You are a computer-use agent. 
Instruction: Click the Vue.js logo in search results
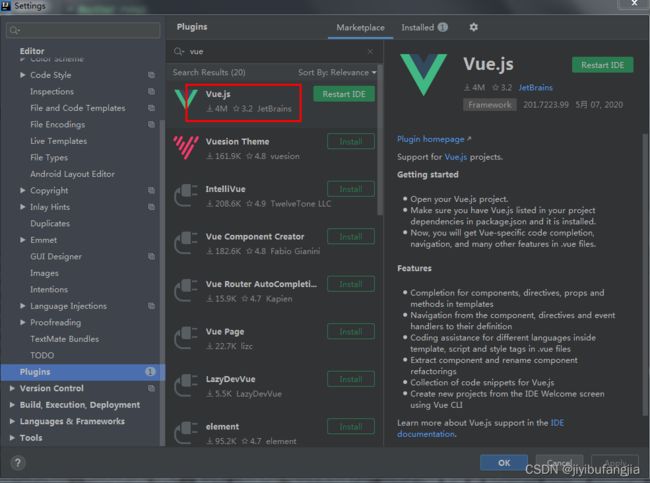tap(186, 100)
